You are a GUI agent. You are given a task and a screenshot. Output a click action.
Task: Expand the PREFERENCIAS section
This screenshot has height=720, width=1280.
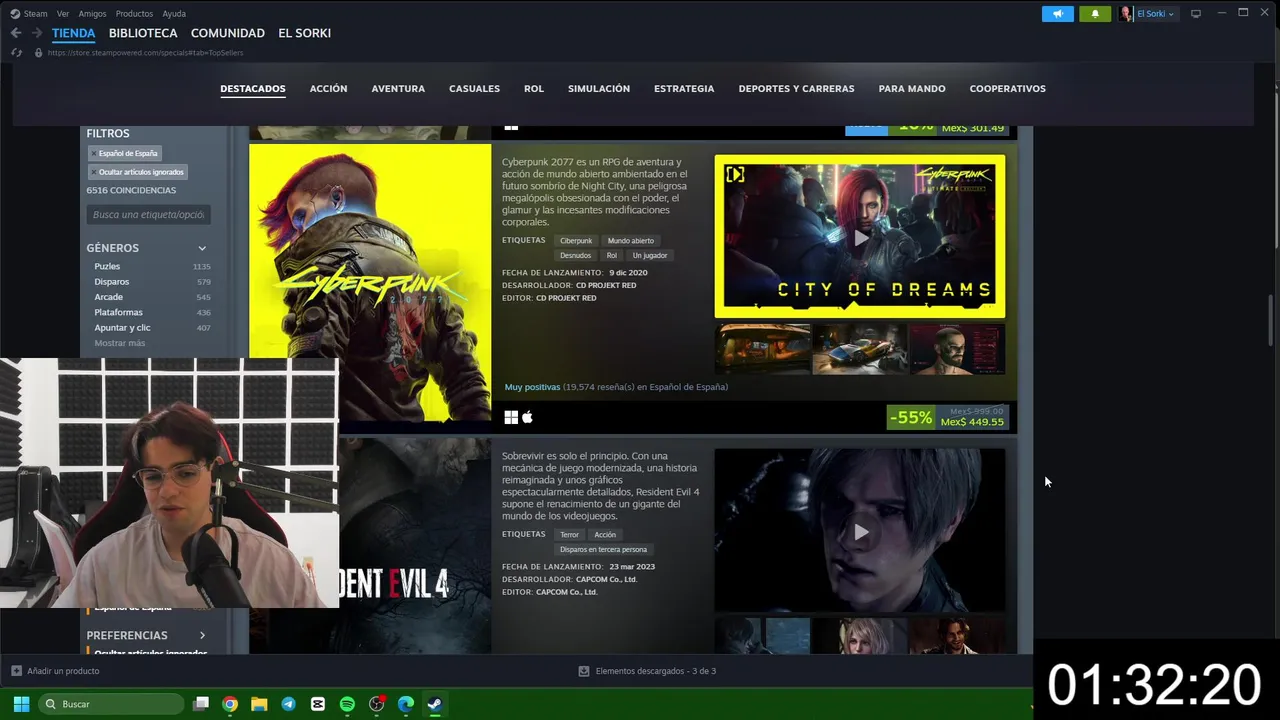coord(202,635)
